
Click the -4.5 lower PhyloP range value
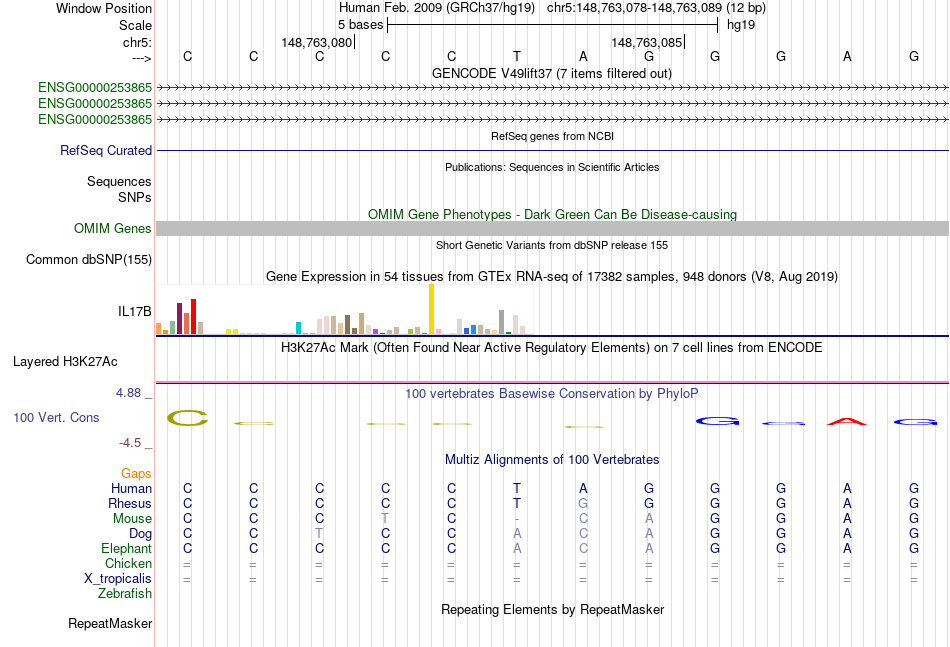coord(130,443)
